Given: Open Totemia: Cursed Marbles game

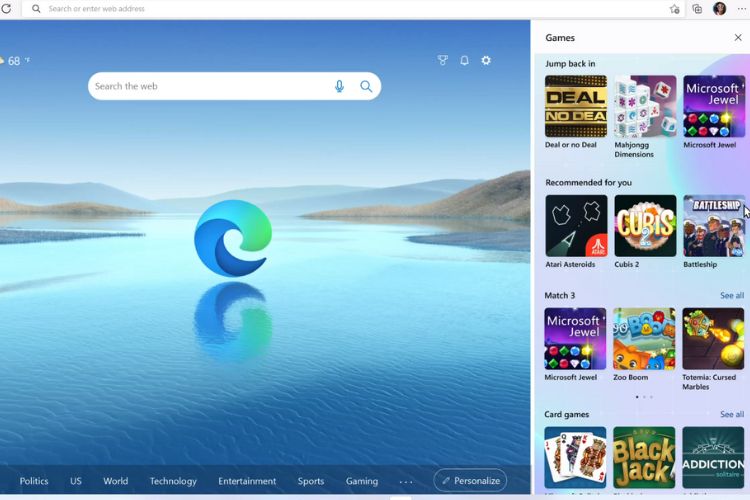Looking at the screenshot, I should point(713,338).
